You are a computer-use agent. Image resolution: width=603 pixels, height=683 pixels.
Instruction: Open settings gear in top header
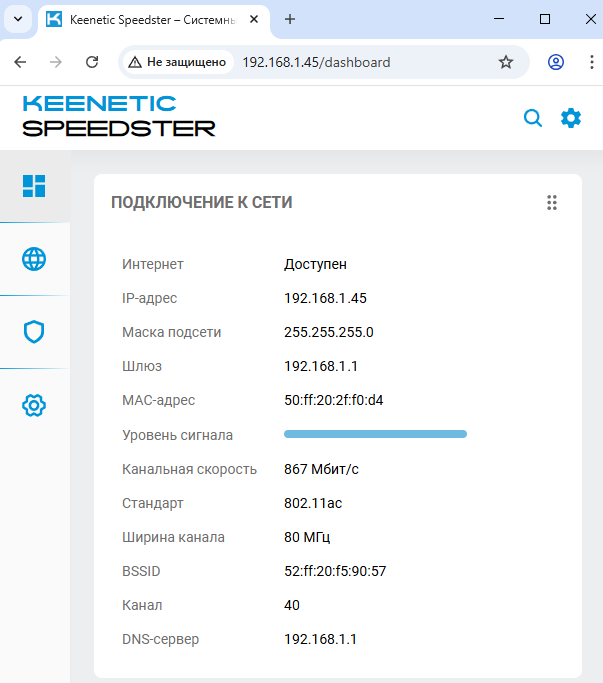tap(571, 118)
